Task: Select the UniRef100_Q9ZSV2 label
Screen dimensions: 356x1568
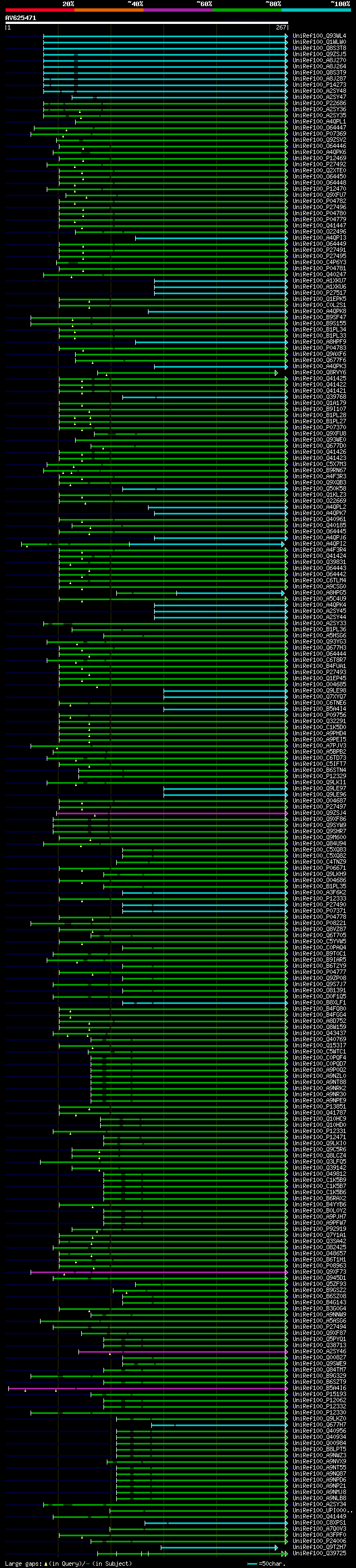Action: [319, 140]
